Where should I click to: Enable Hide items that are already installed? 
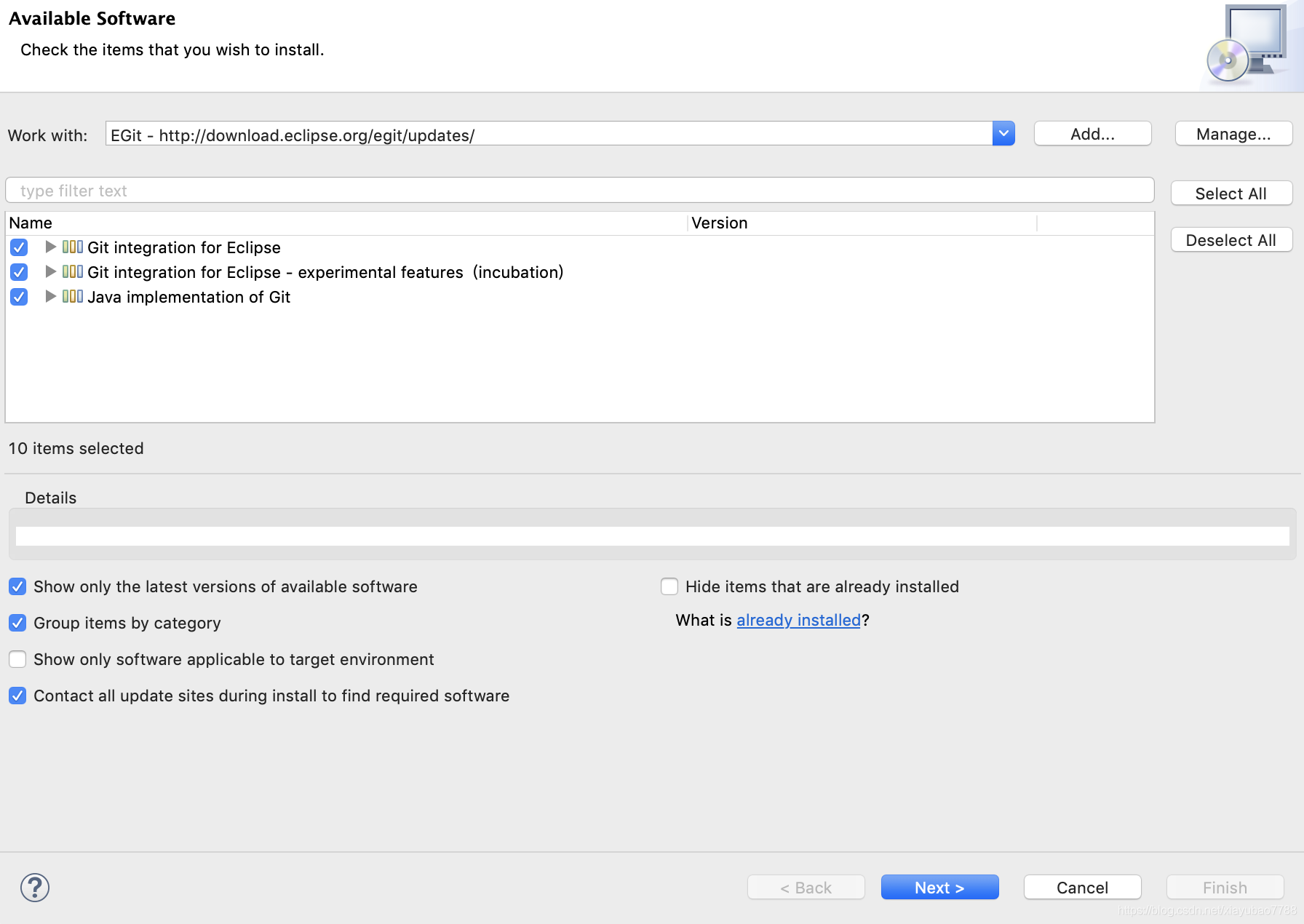click(x=669, y=586)
